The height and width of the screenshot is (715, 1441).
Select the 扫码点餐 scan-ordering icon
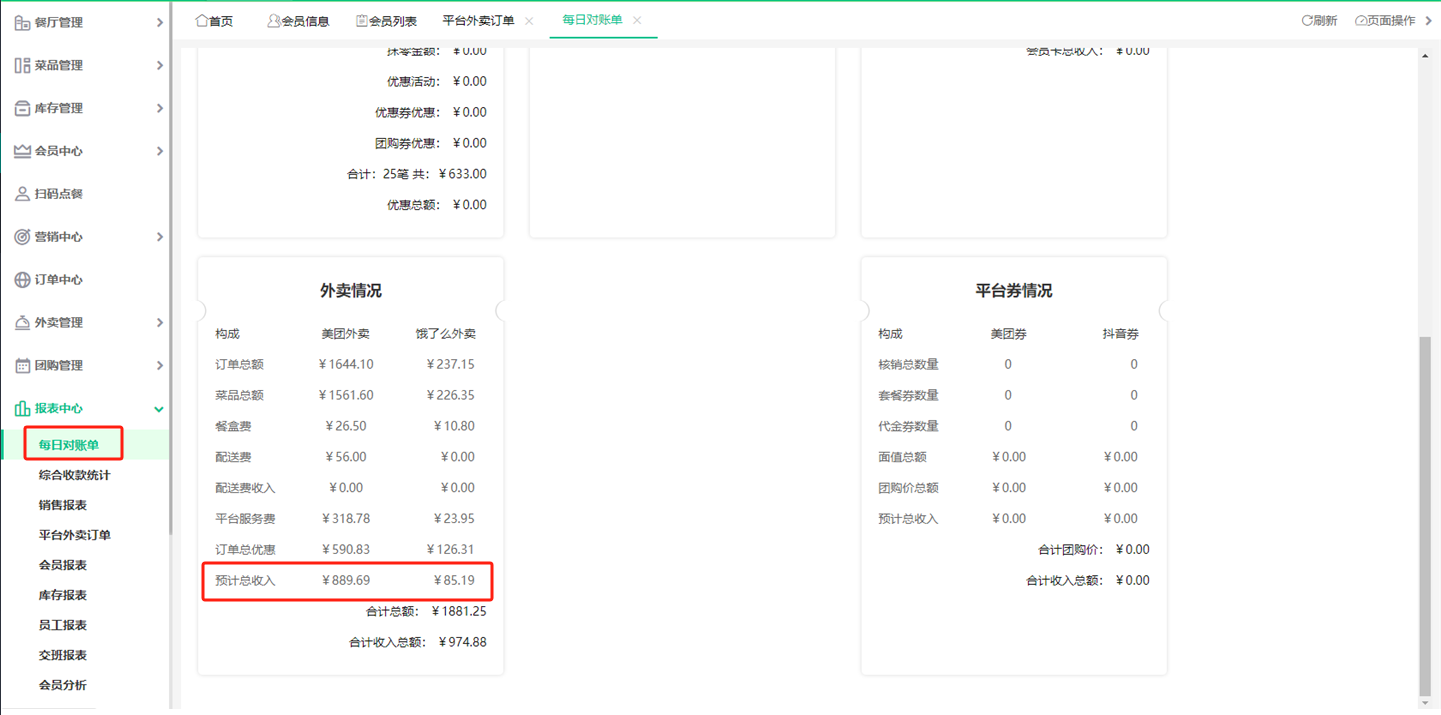click(20, 193)
